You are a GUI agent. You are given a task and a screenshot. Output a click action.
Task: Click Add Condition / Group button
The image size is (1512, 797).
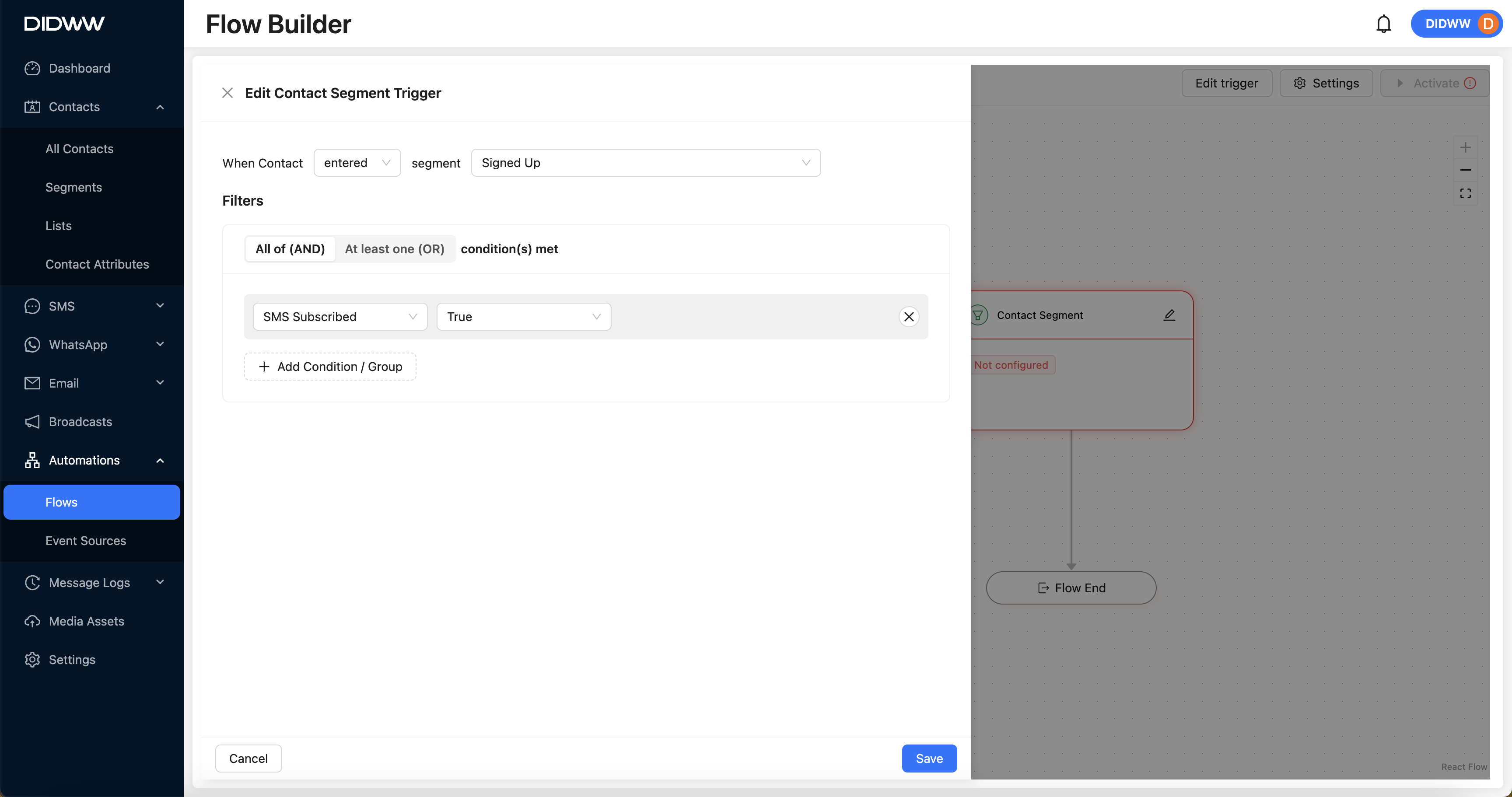(x=330, y=367)
